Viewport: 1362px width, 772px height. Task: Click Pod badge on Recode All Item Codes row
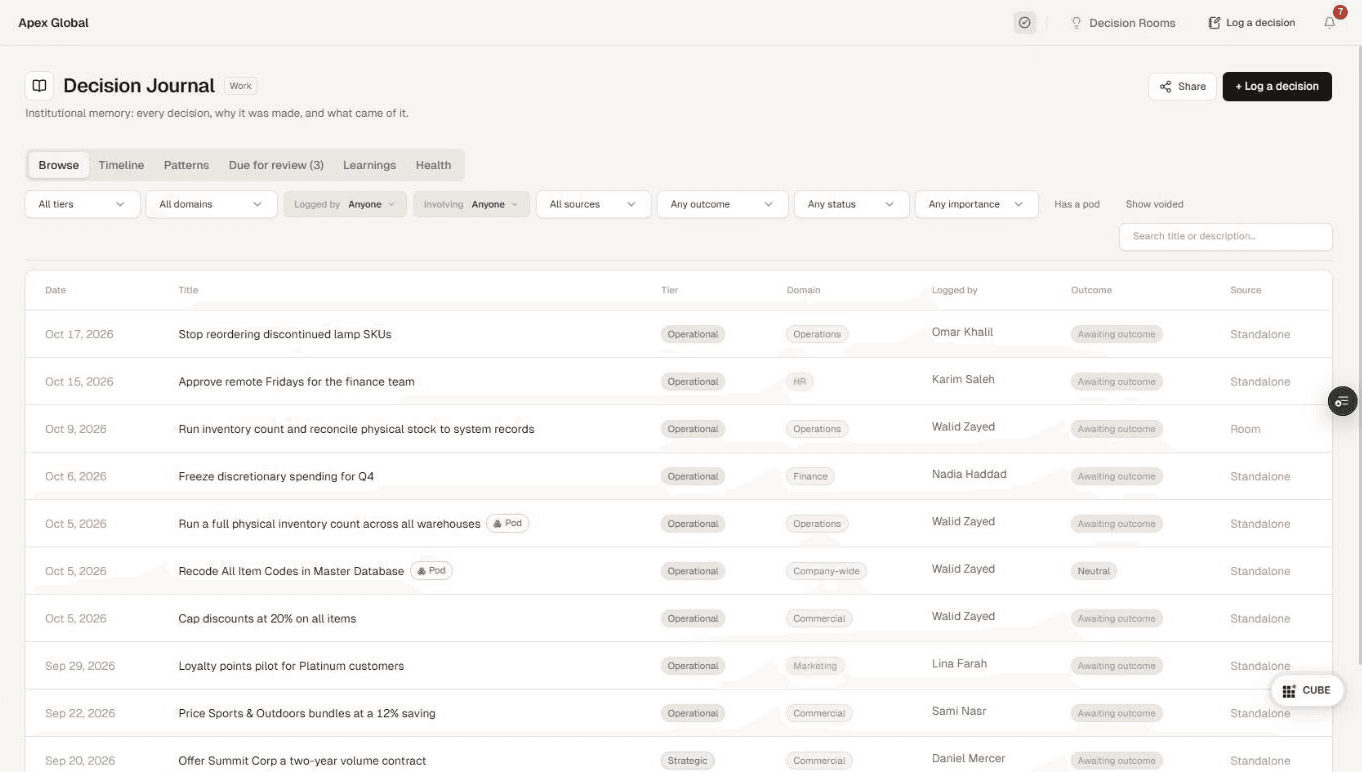(431, 571)
